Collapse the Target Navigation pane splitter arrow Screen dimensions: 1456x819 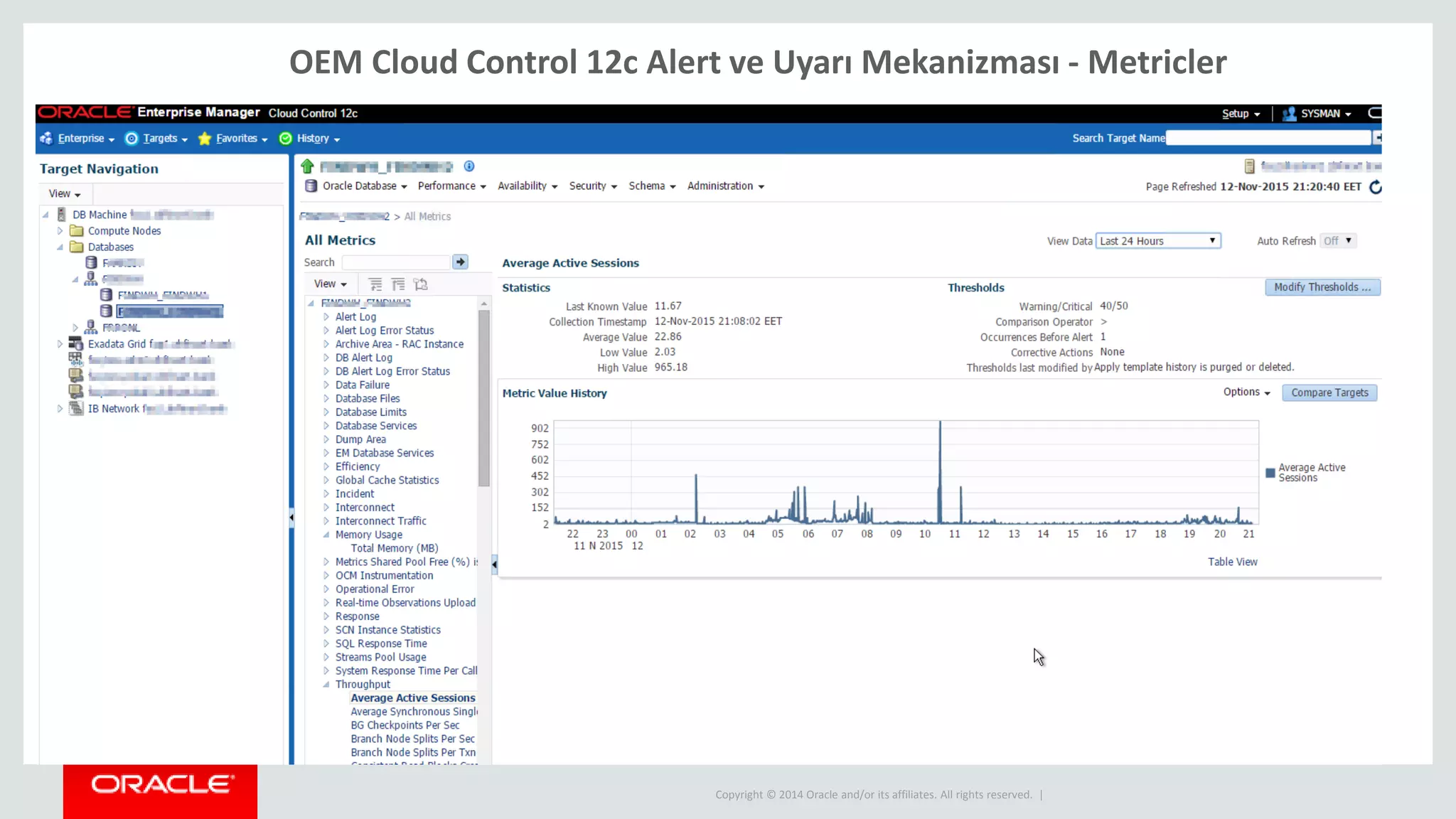click(x=291, y=518)
